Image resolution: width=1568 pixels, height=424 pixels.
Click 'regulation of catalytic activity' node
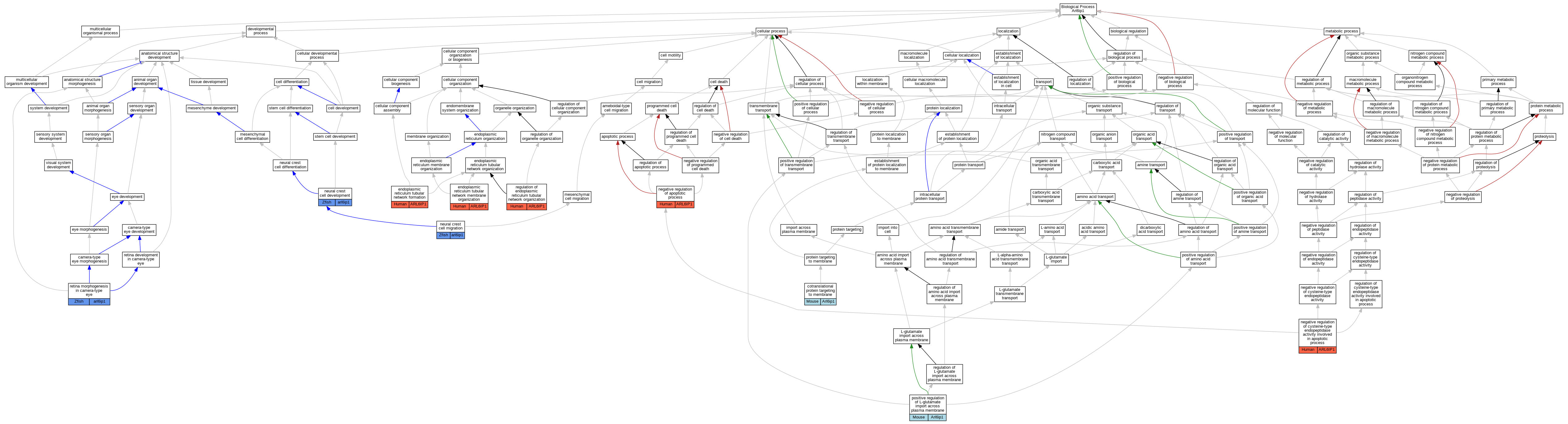tap(1334, 137)
